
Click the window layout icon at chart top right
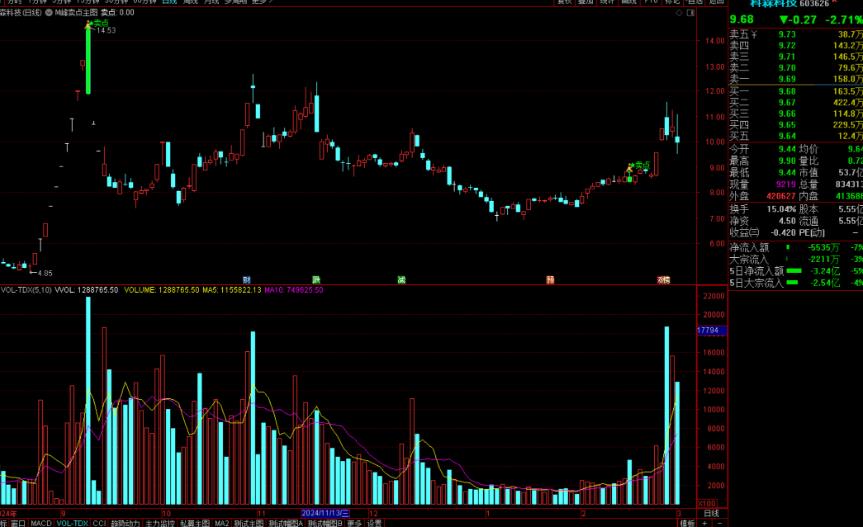691,13
